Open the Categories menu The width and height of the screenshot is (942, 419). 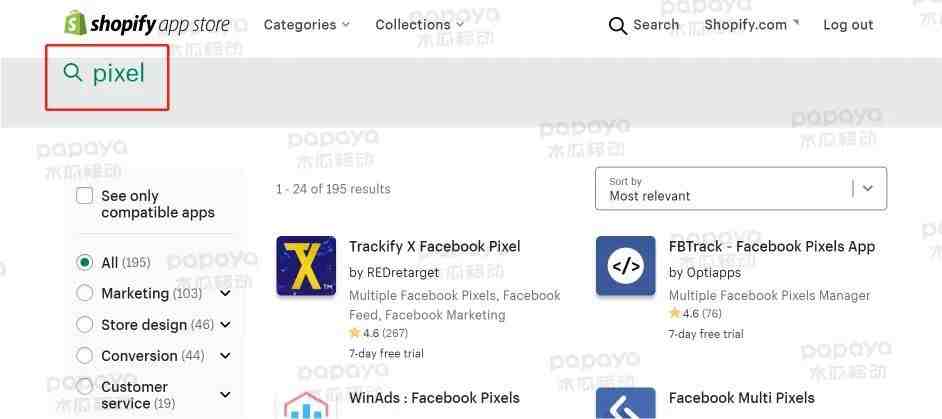(306, 25)
